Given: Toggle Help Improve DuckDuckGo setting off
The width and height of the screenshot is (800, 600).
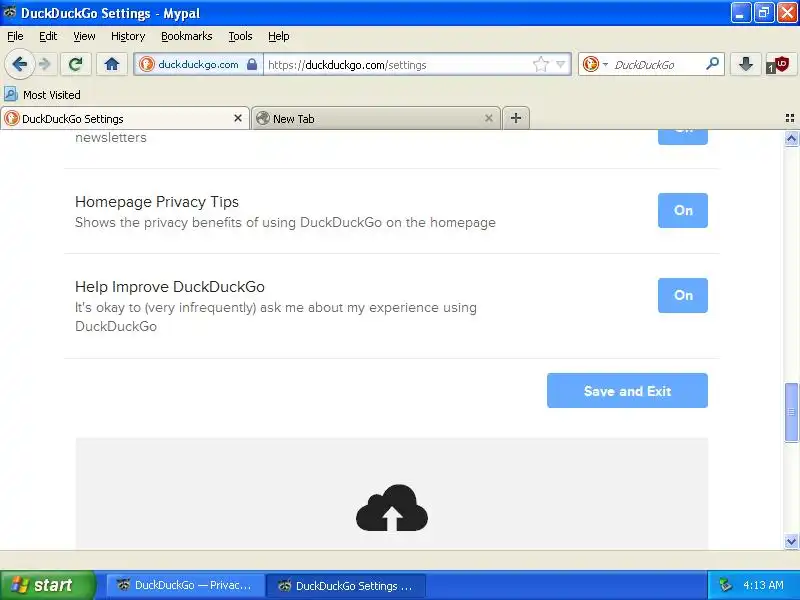Looking at the screenshot, I should point(683,295).
